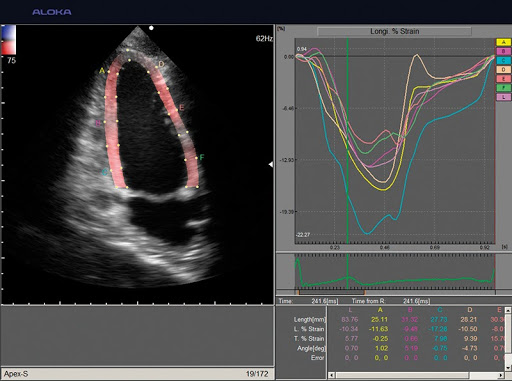Open the Longi. % Strain graph selector
This screenshot has height=381, width=512.
[394, 31]
